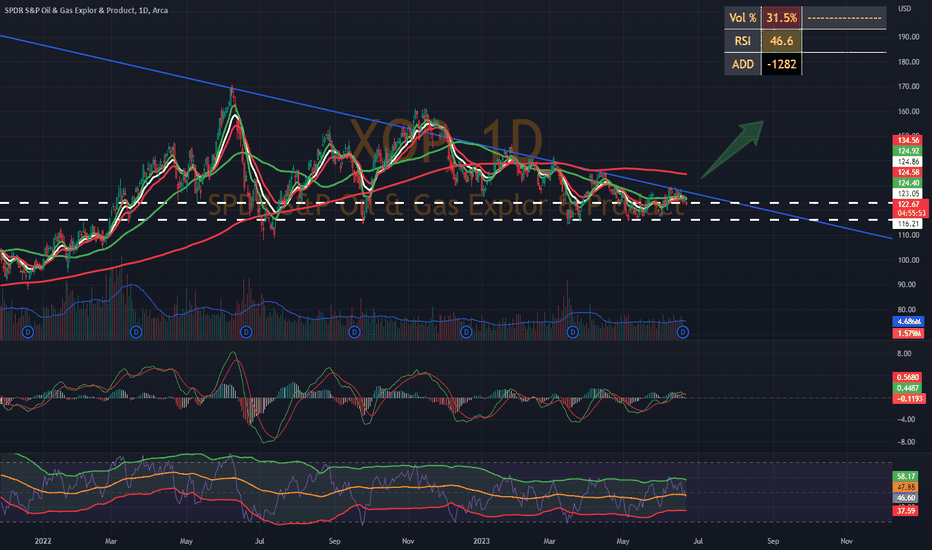932x550 pixels.
Task: Click the white 116.21 price label
Action: click(x=908, y=224)
